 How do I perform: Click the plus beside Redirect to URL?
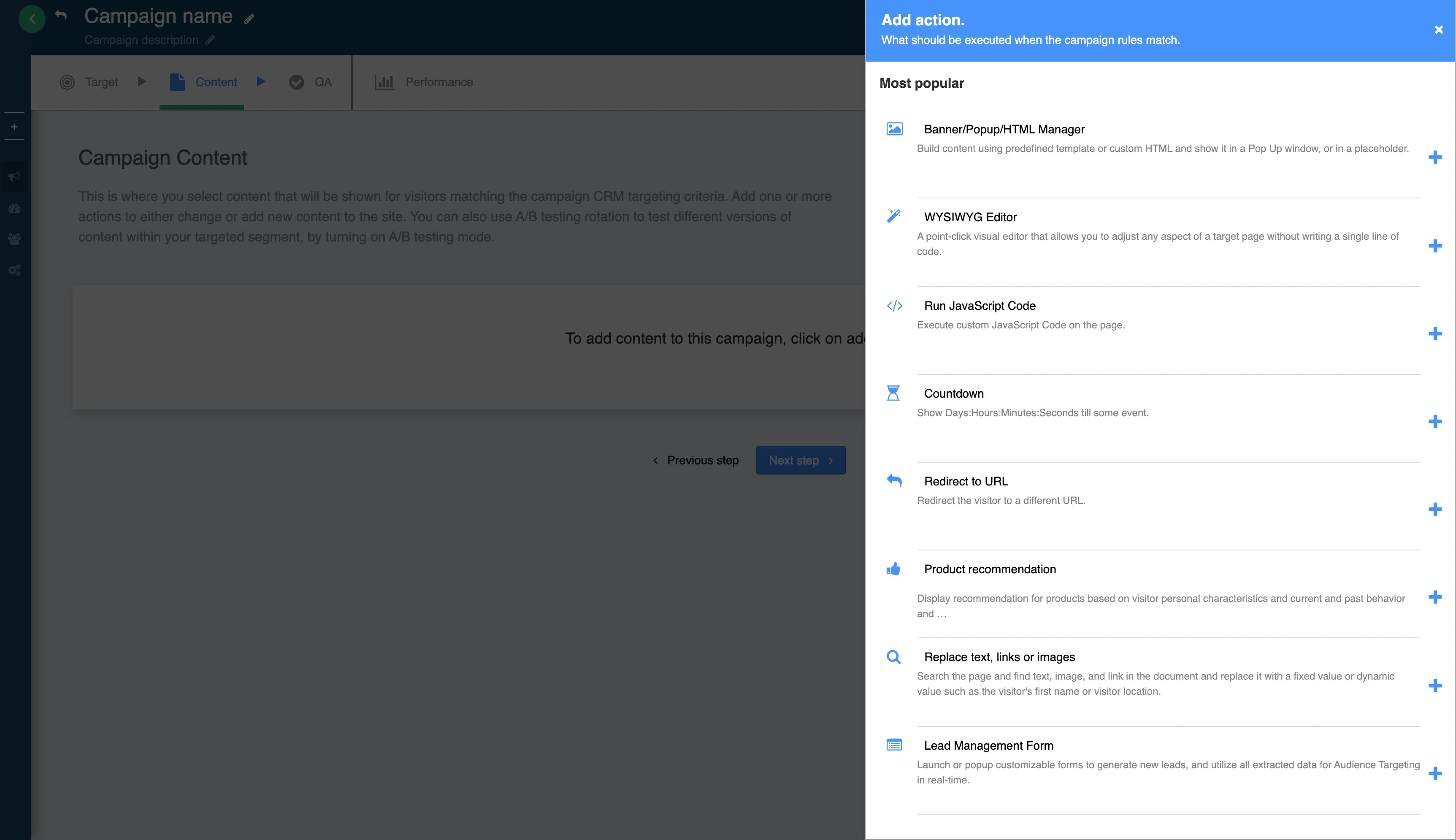[1434, 509]
